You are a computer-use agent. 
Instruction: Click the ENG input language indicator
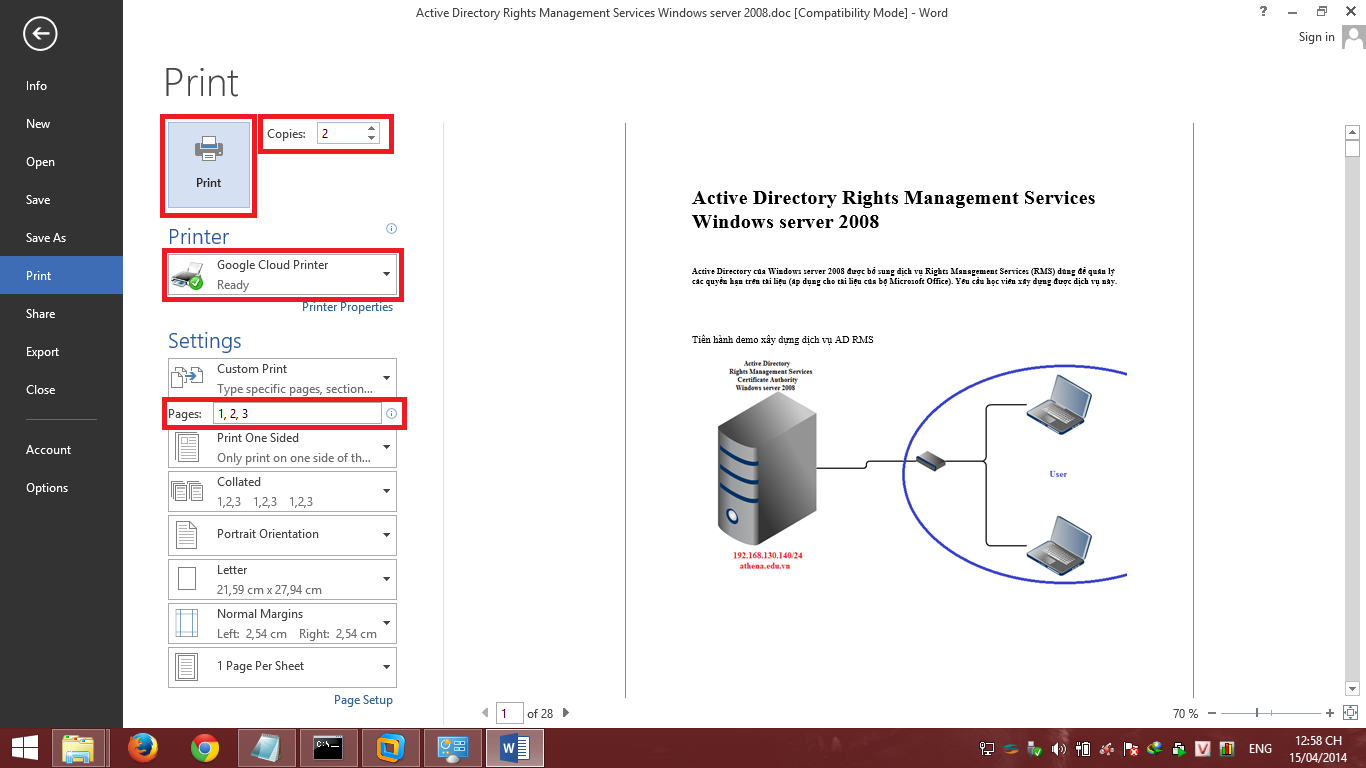(x=1260, y=749)
